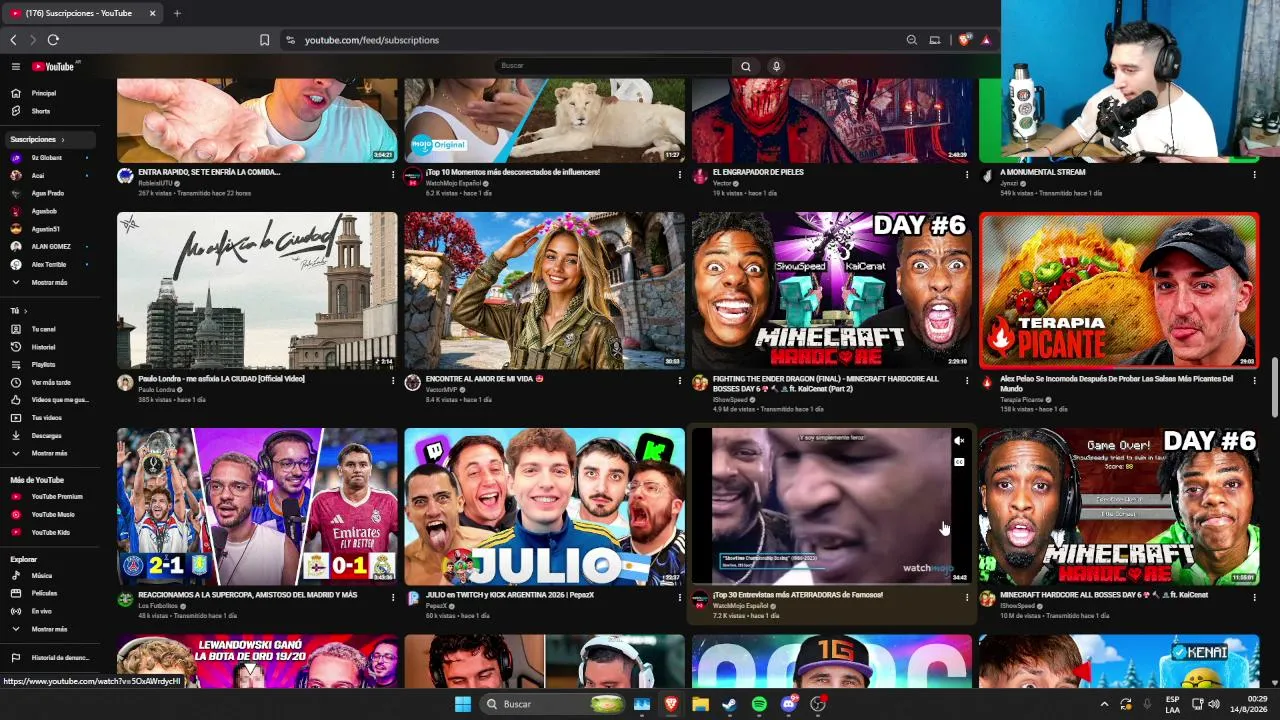Open Spotify from the taskbar

[759, 704]
